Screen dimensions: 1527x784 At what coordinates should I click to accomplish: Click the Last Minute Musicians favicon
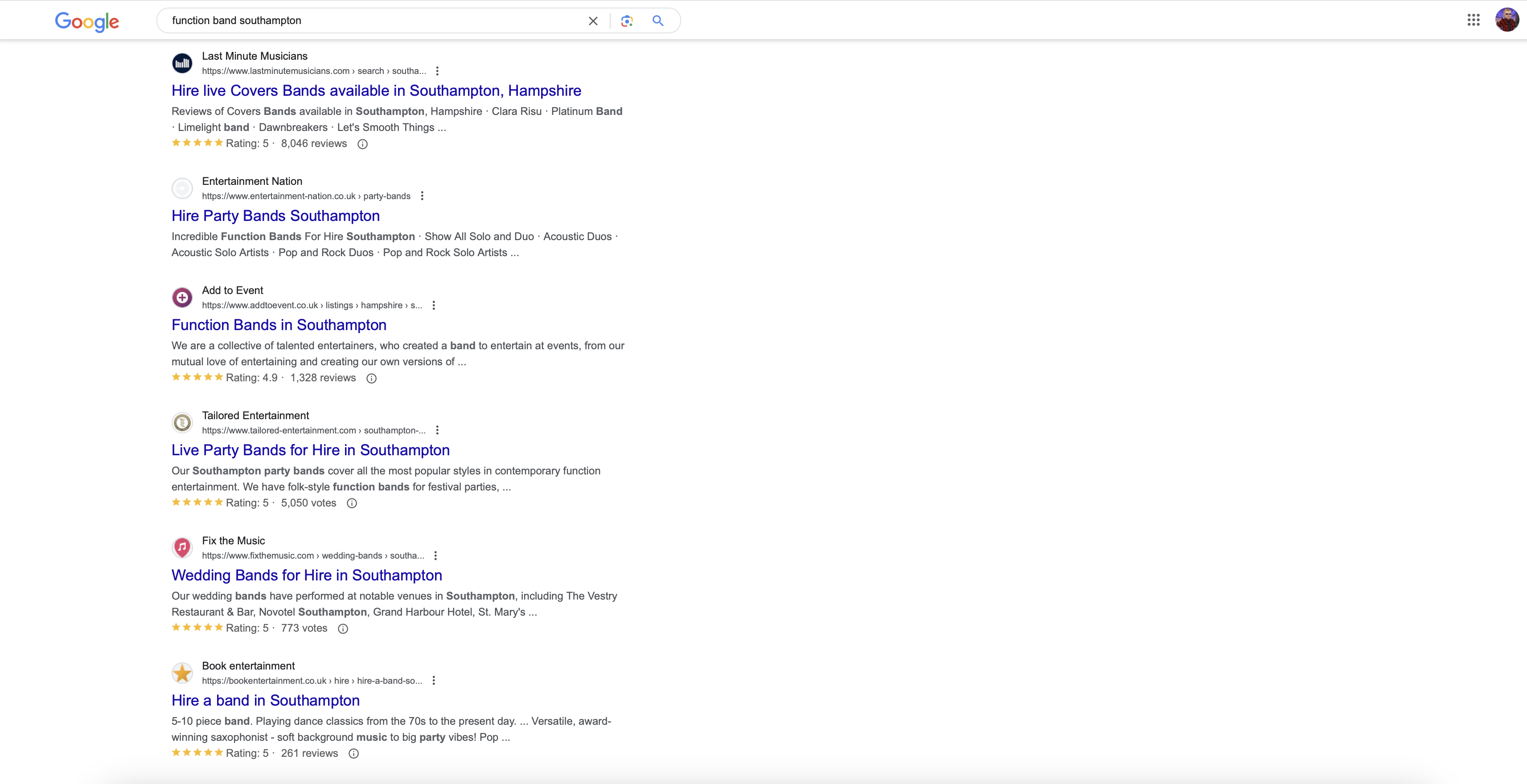pos(182,63)
